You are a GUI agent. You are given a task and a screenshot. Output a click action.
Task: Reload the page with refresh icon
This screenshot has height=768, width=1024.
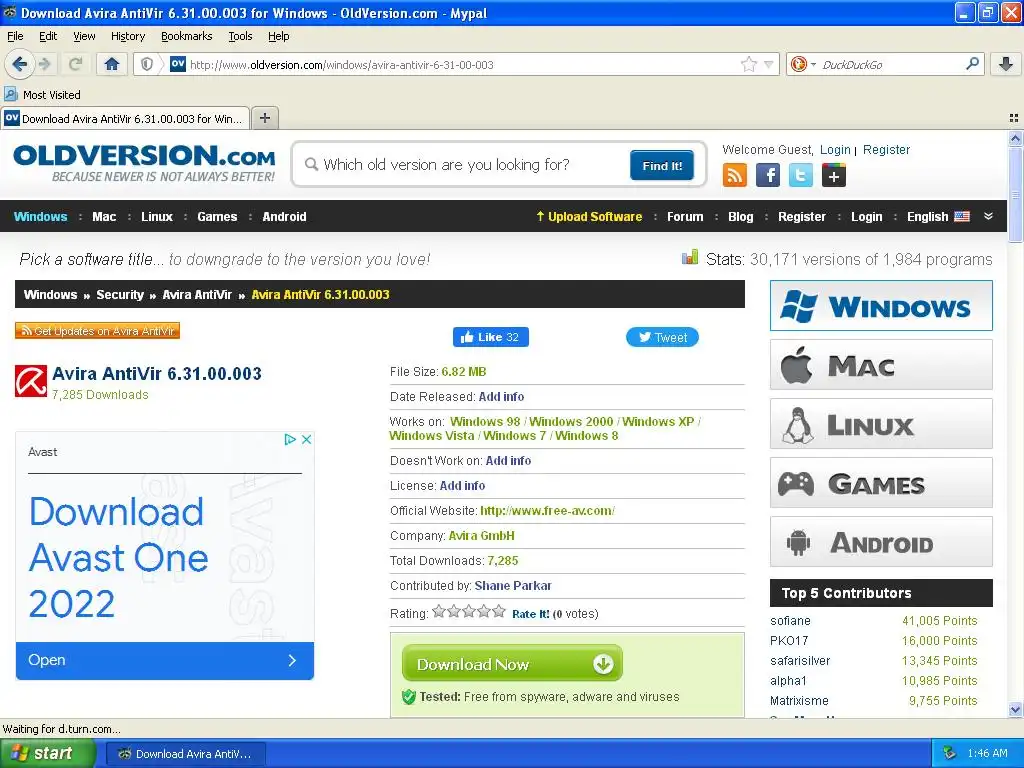point(75,64)
